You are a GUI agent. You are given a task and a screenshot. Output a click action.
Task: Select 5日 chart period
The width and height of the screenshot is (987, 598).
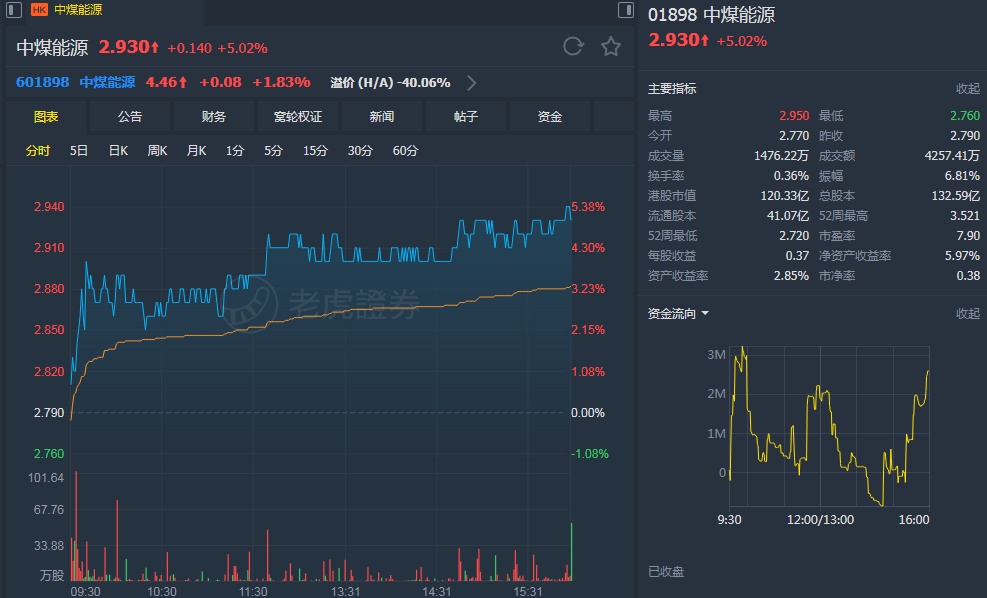pyautogui.click(x=79, y=150)
